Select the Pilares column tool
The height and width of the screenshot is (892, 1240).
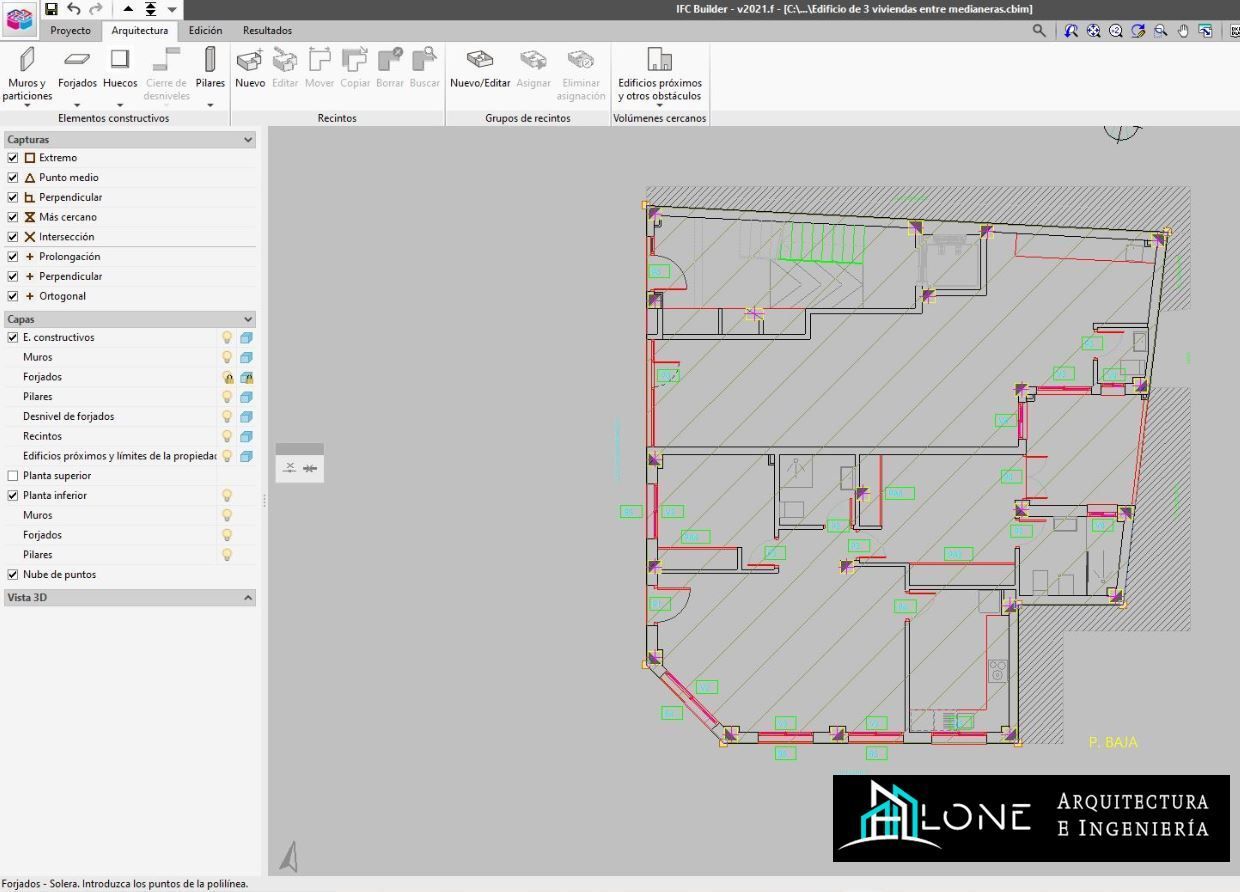210,68
